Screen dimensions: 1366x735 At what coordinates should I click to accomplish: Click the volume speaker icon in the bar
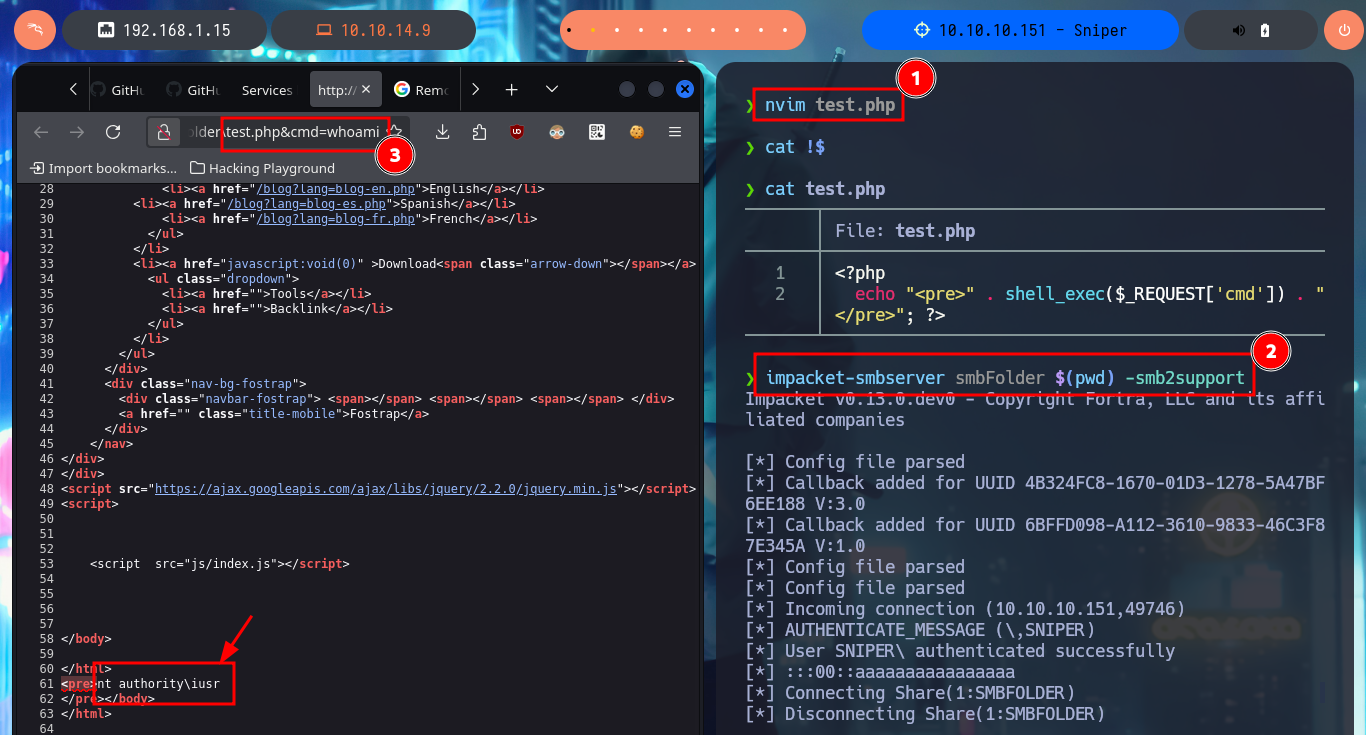click(x=1239, y=30)
